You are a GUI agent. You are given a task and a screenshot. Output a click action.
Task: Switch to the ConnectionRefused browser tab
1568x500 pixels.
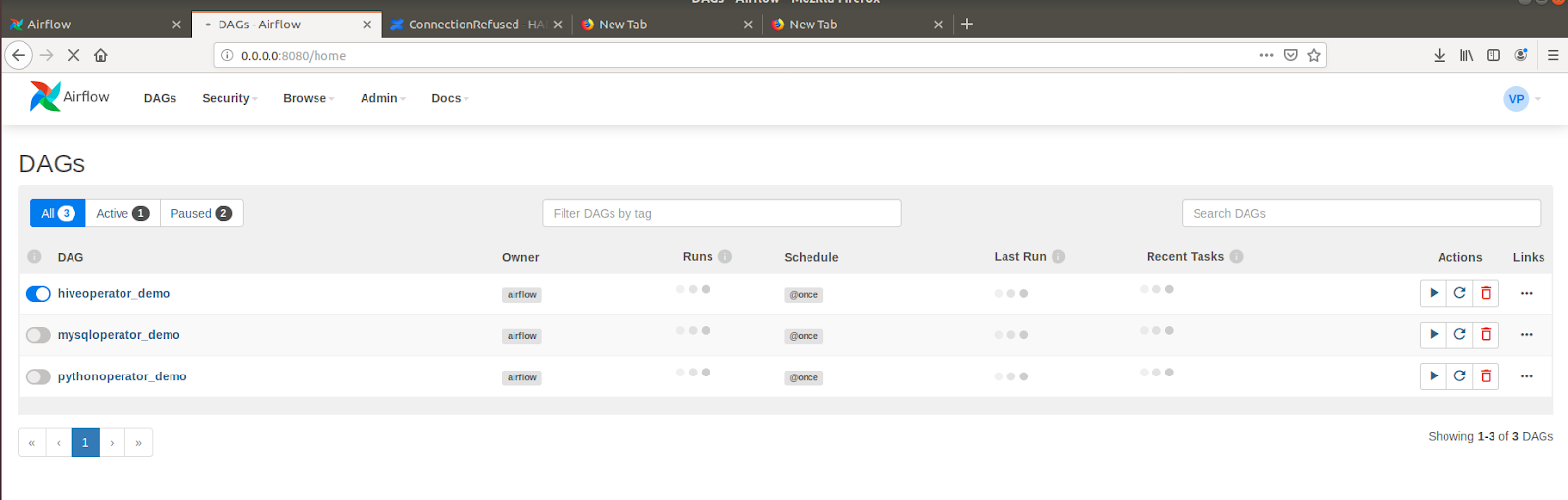(474, 25)
